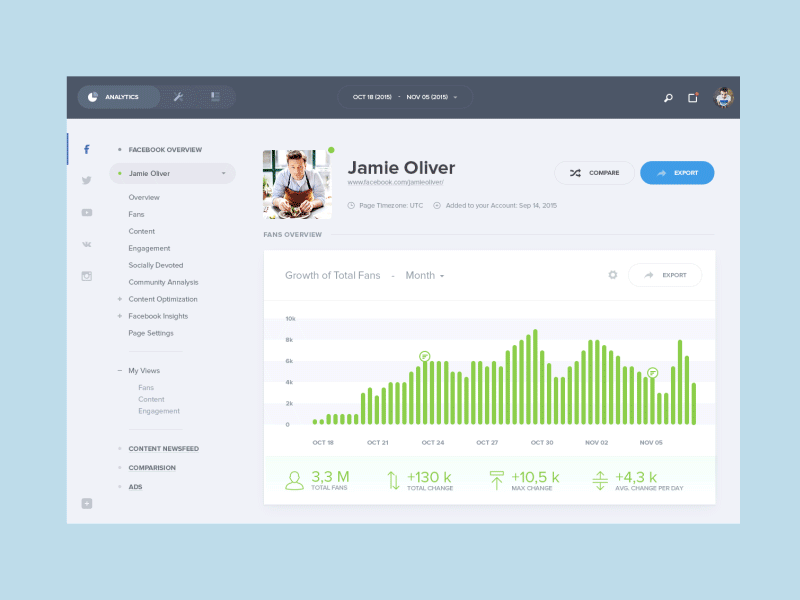800x600 pixels.
Task: Click the Added to your Account icon
Action: pos(437,206)
